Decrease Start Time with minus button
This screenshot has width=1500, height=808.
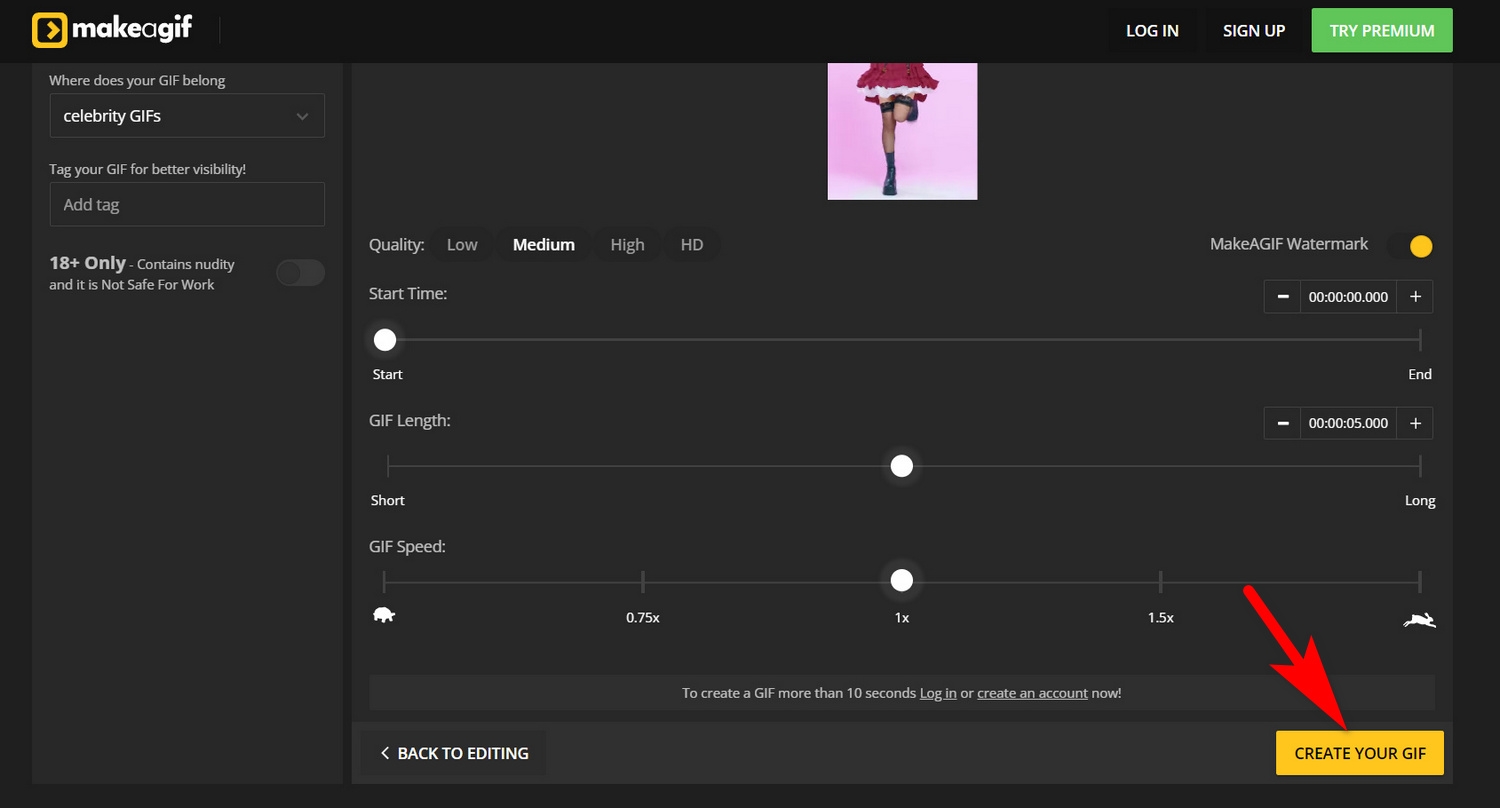click(1282, 297)
